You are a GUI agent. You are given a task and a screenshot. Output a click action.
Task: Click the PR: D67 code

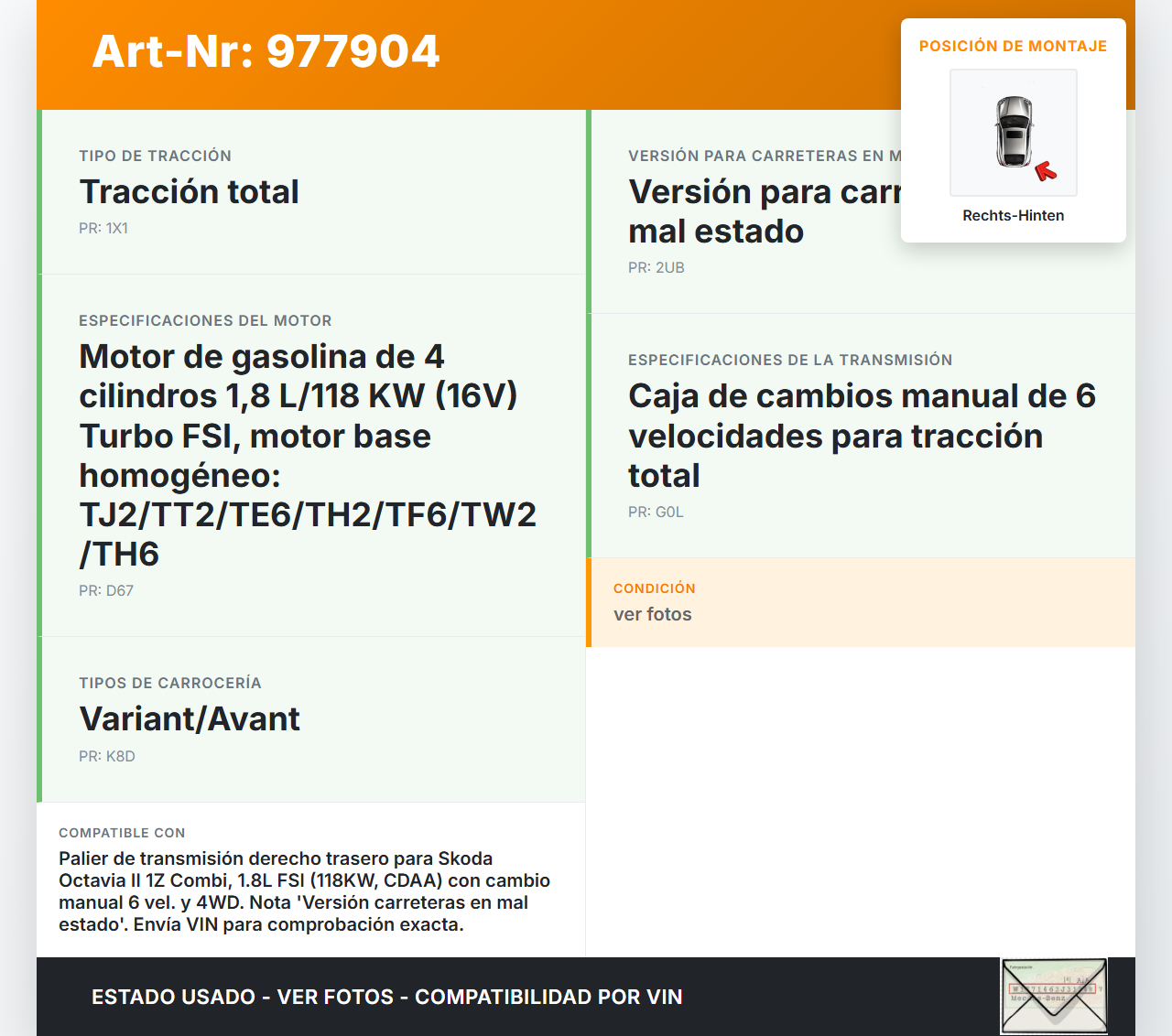(106, 591)
